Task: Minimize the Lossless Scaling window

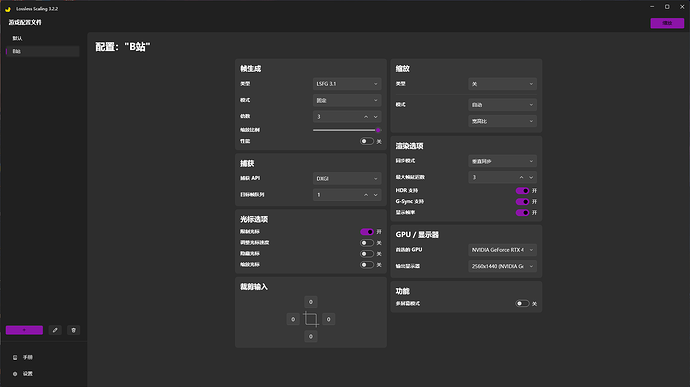Action: click(x=652, y=7)
